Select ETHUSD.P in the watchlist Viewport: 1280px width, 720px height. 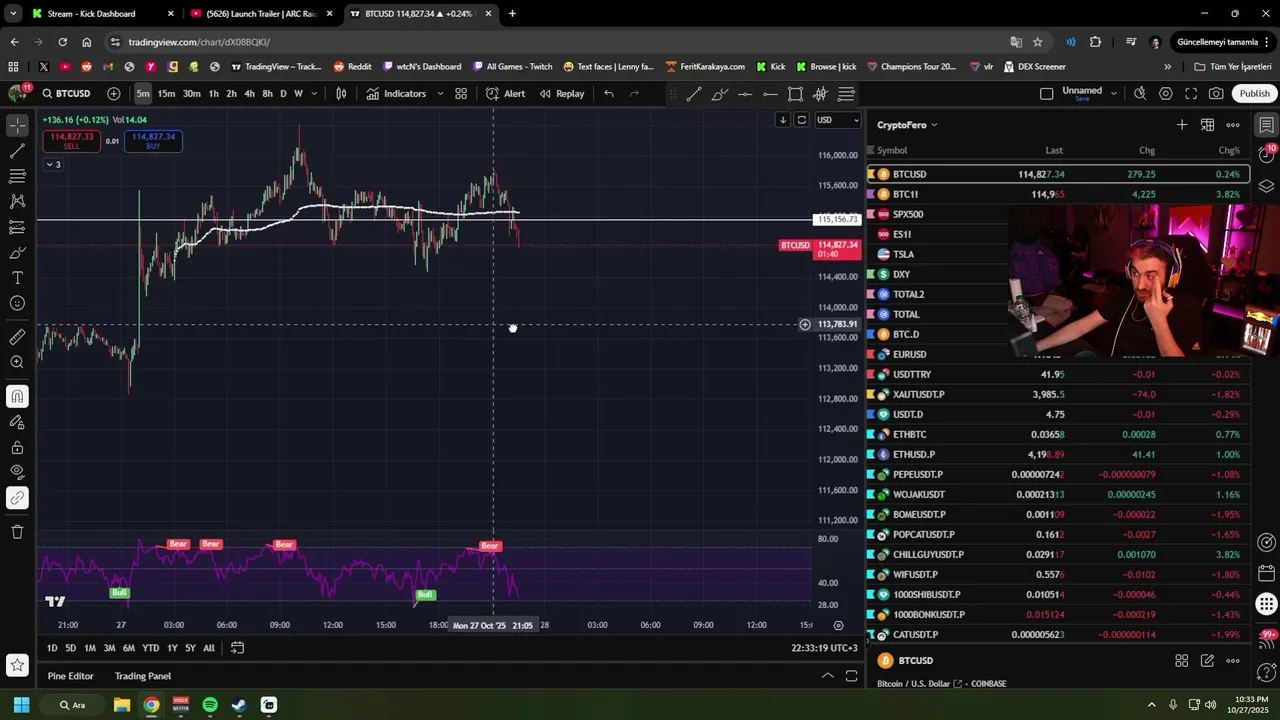tap(1058, 454)
